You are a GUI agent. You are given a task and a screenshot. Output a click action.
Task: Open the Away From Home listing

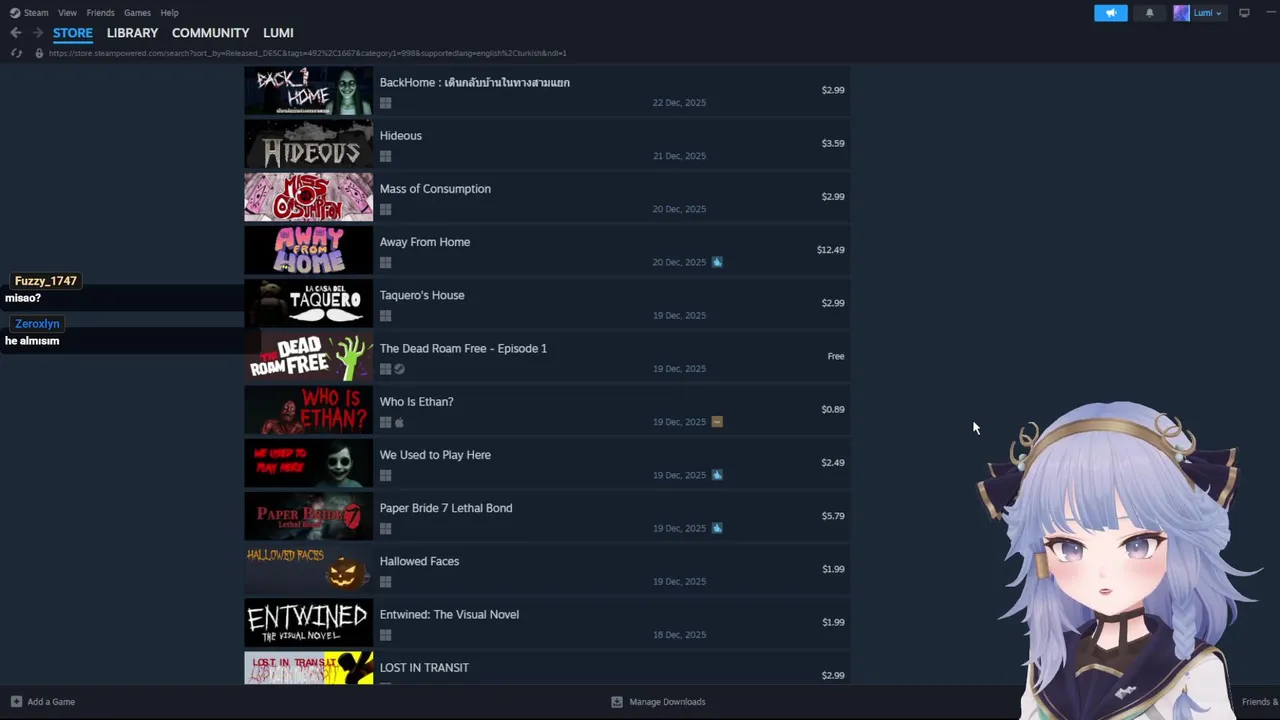tap(547, 250)
